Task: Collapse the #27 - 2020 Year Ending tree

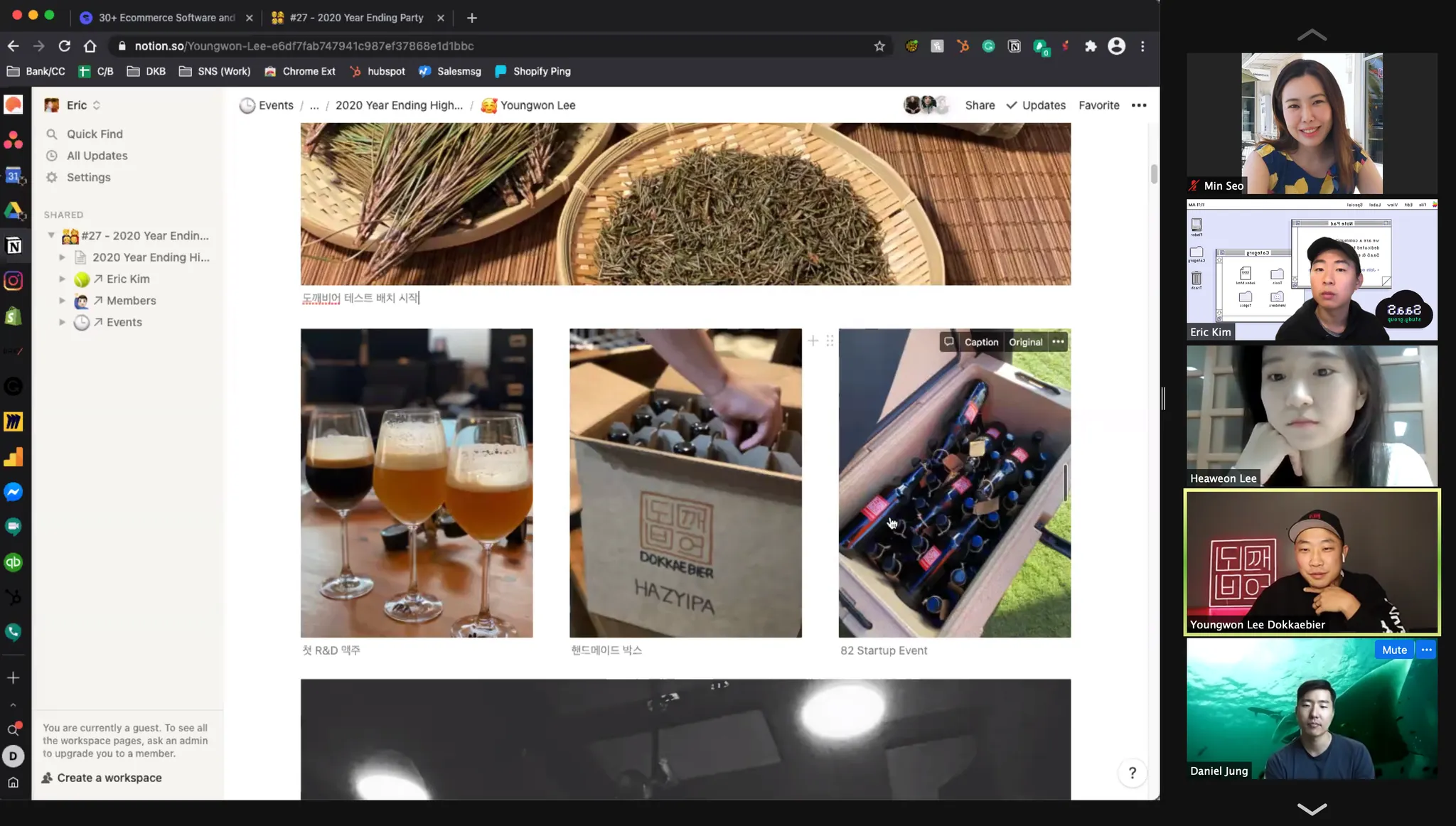Action: [x=51, y=235]
